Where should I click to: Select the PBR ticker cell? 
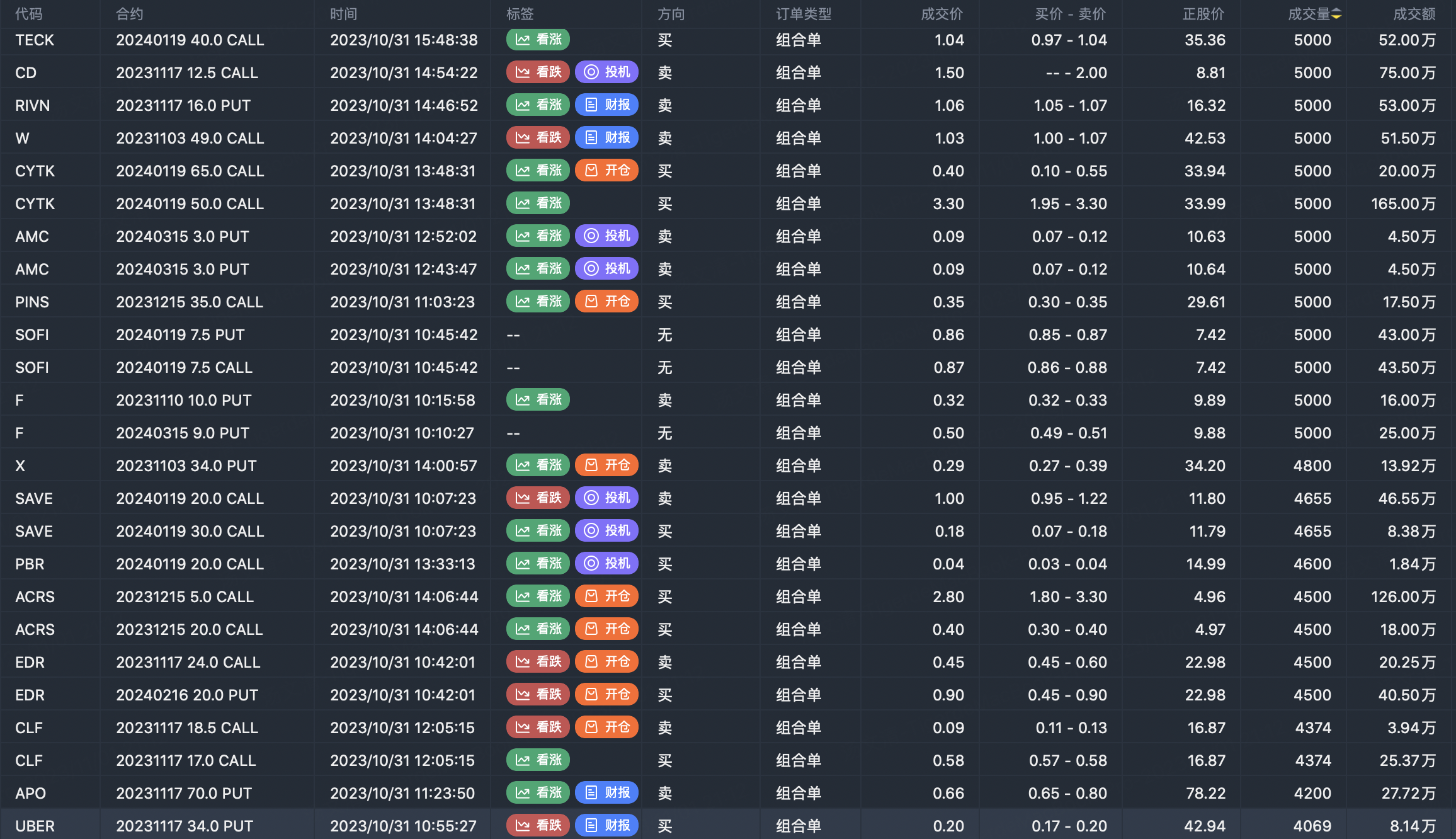[30, 564]
